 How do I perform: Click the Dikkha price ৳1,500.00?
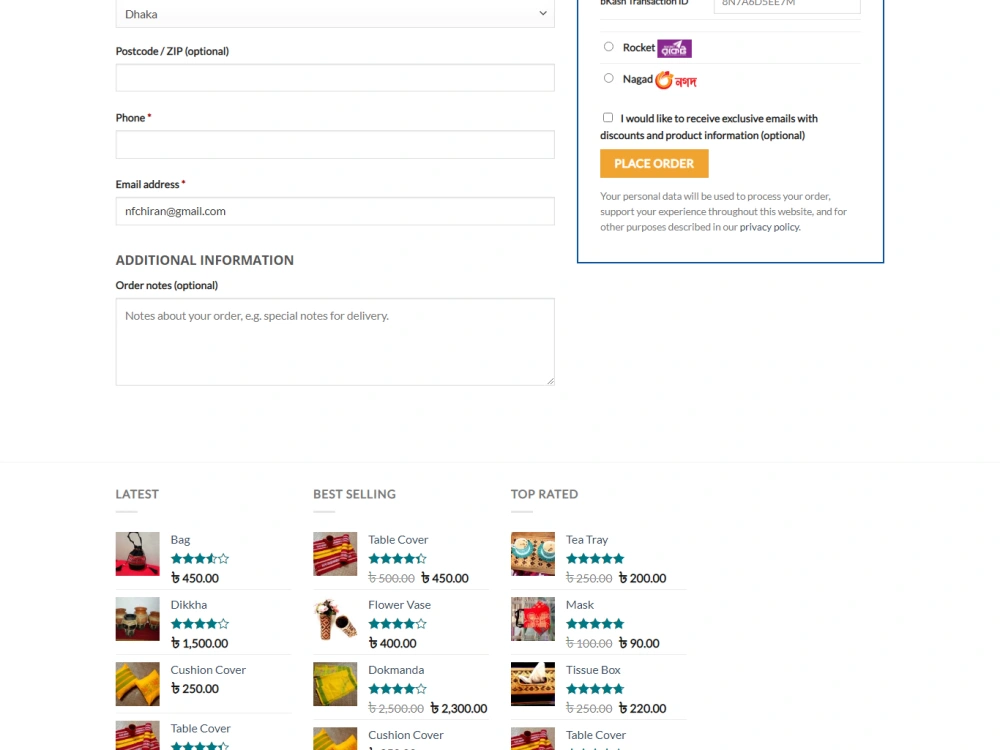[199, 643]
